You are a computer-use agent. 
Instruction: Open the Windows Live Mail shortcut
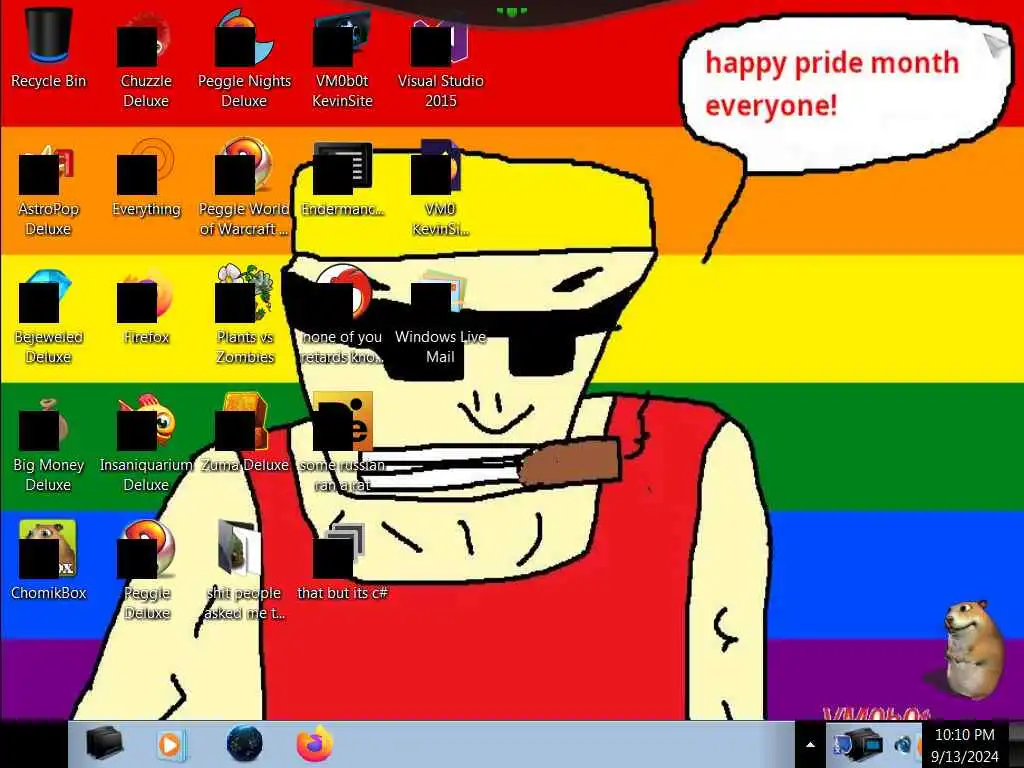click(441, 317)
